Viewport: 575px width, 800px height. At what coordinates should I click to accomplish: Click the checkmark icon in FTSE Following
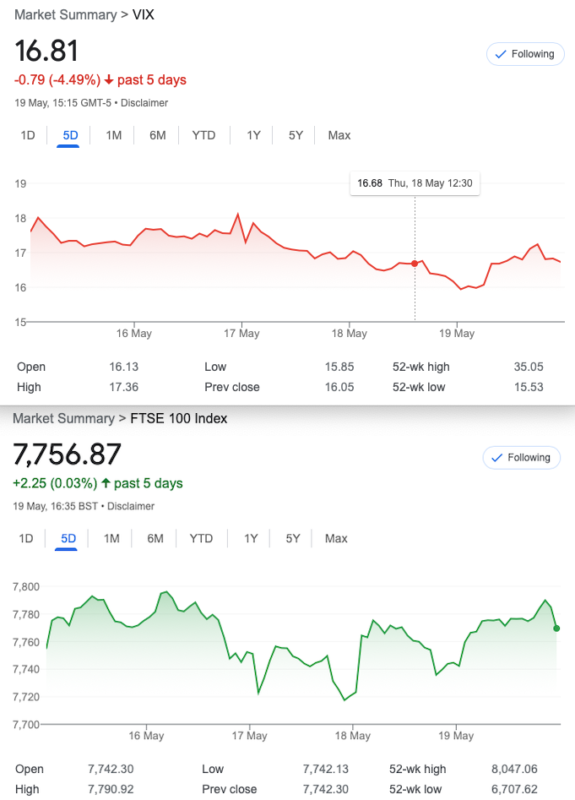pos(496,458)
